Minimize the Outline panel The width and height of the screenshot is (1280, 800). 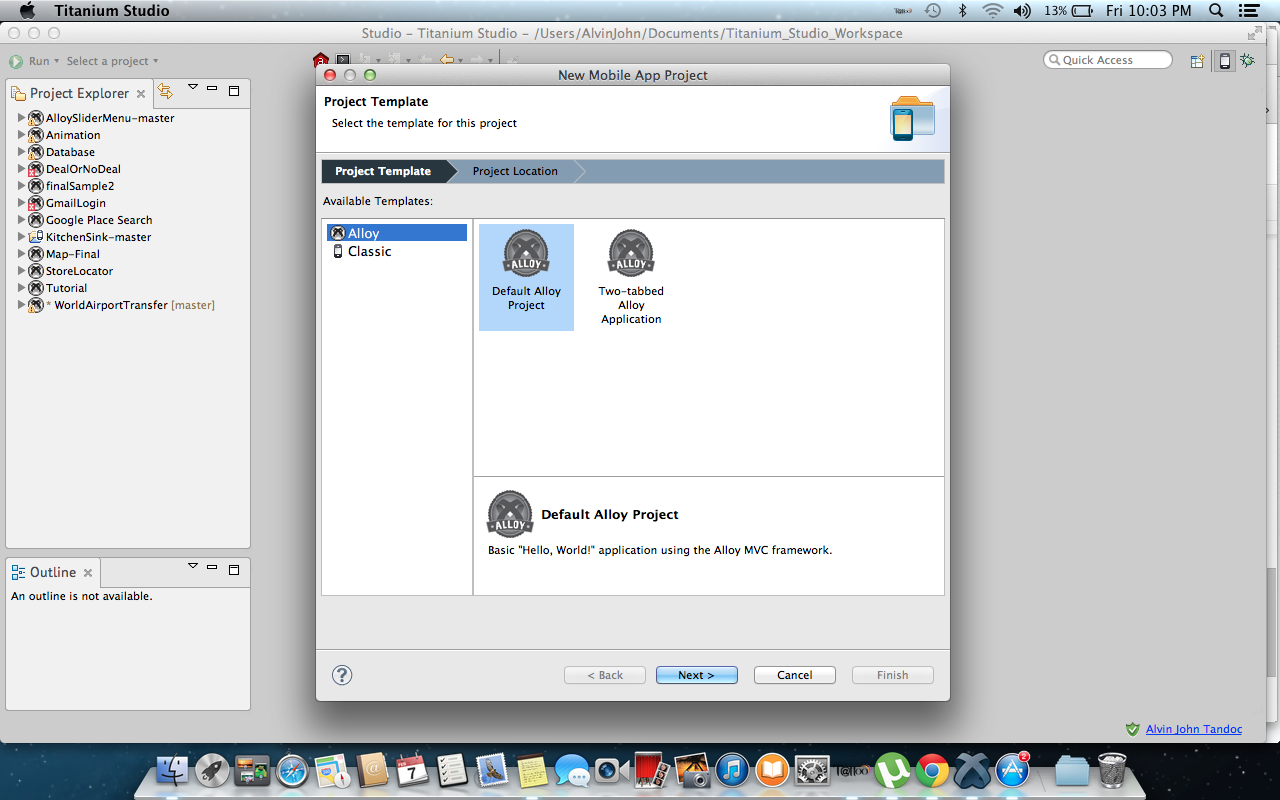point(212,567)
